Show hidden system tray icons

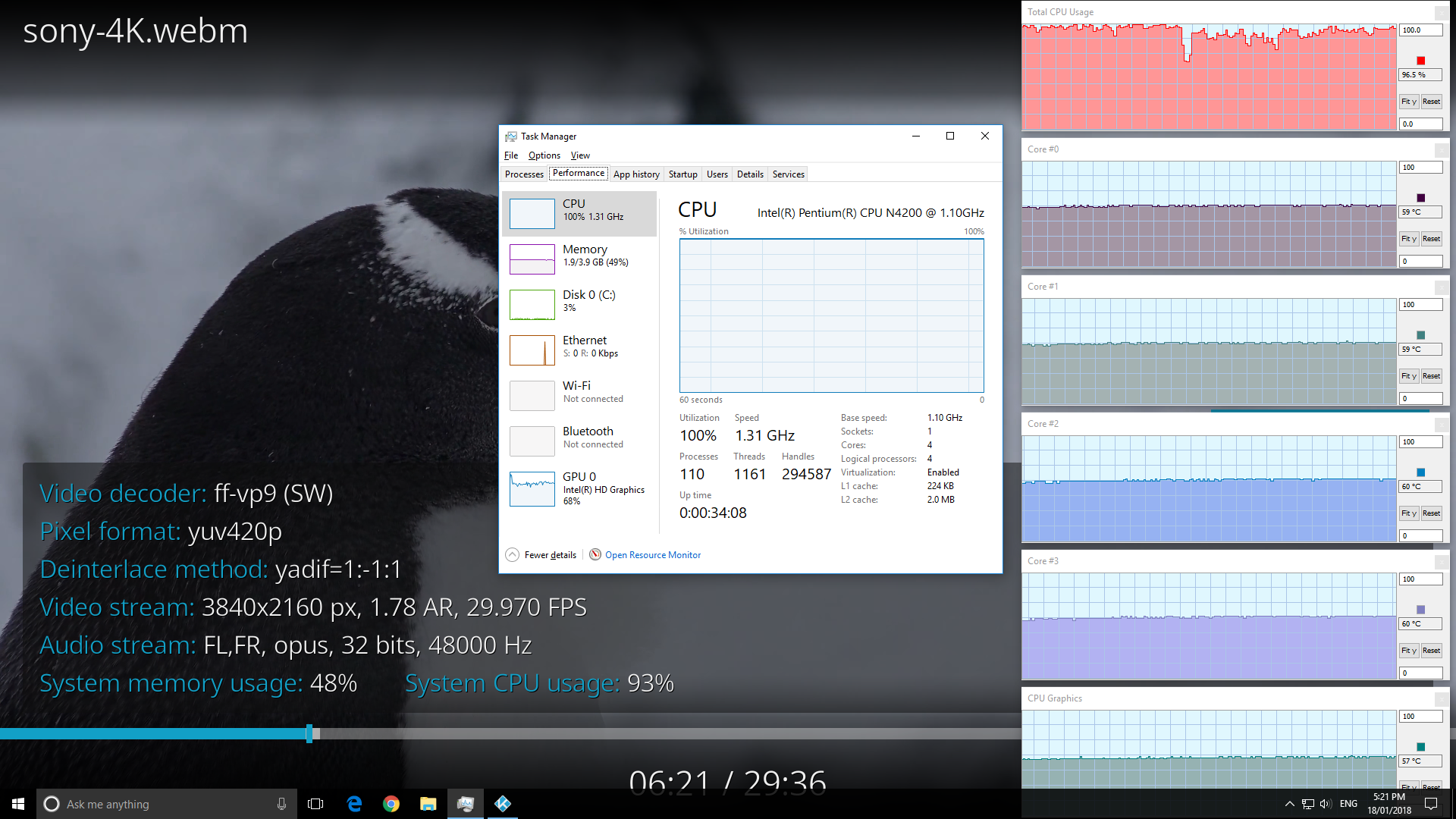tap(1289, 804)
